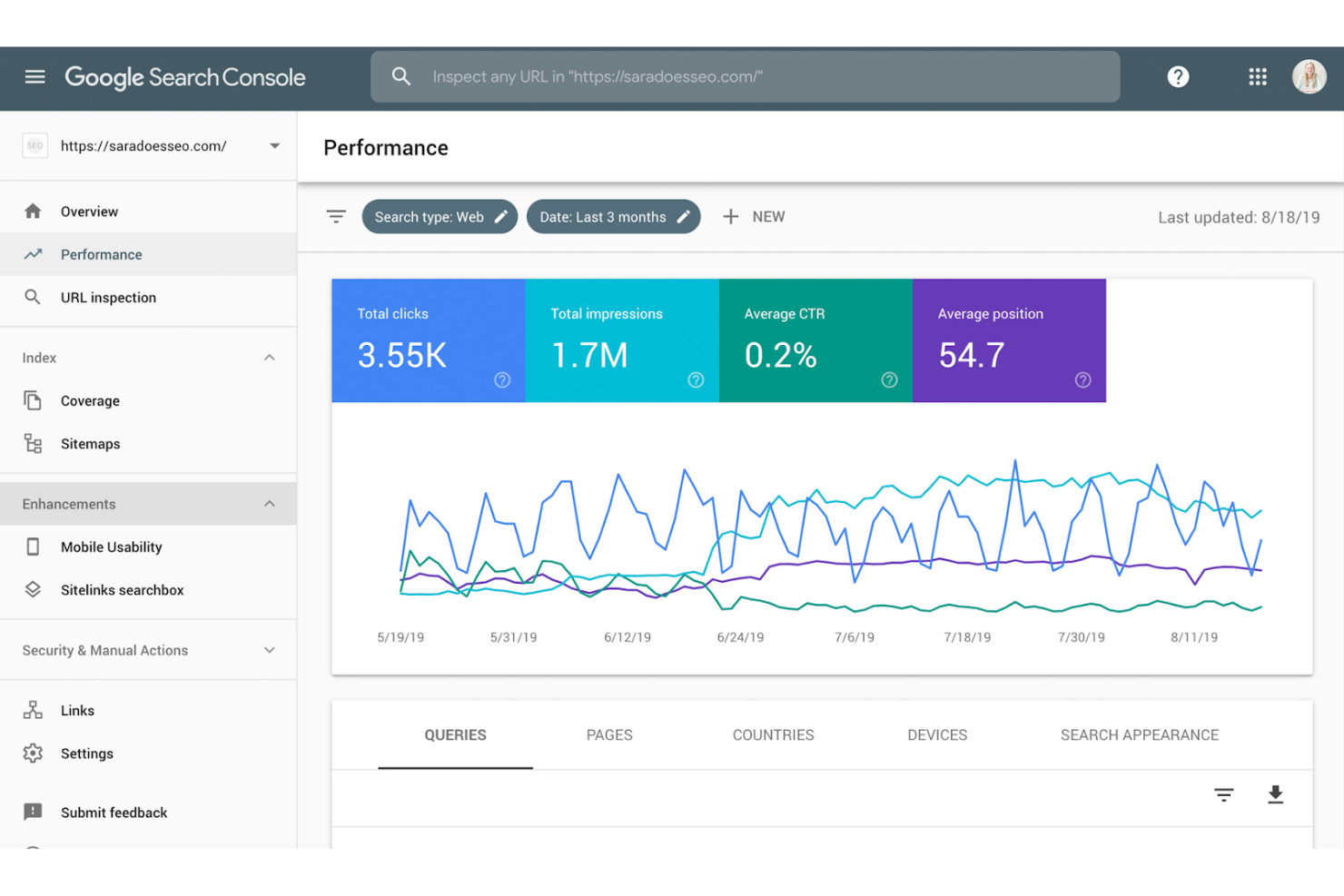The width and height of the screenshot is (1344, 896).
Task: Click the Settings gear icon
Action: click(x=33, y=753)
